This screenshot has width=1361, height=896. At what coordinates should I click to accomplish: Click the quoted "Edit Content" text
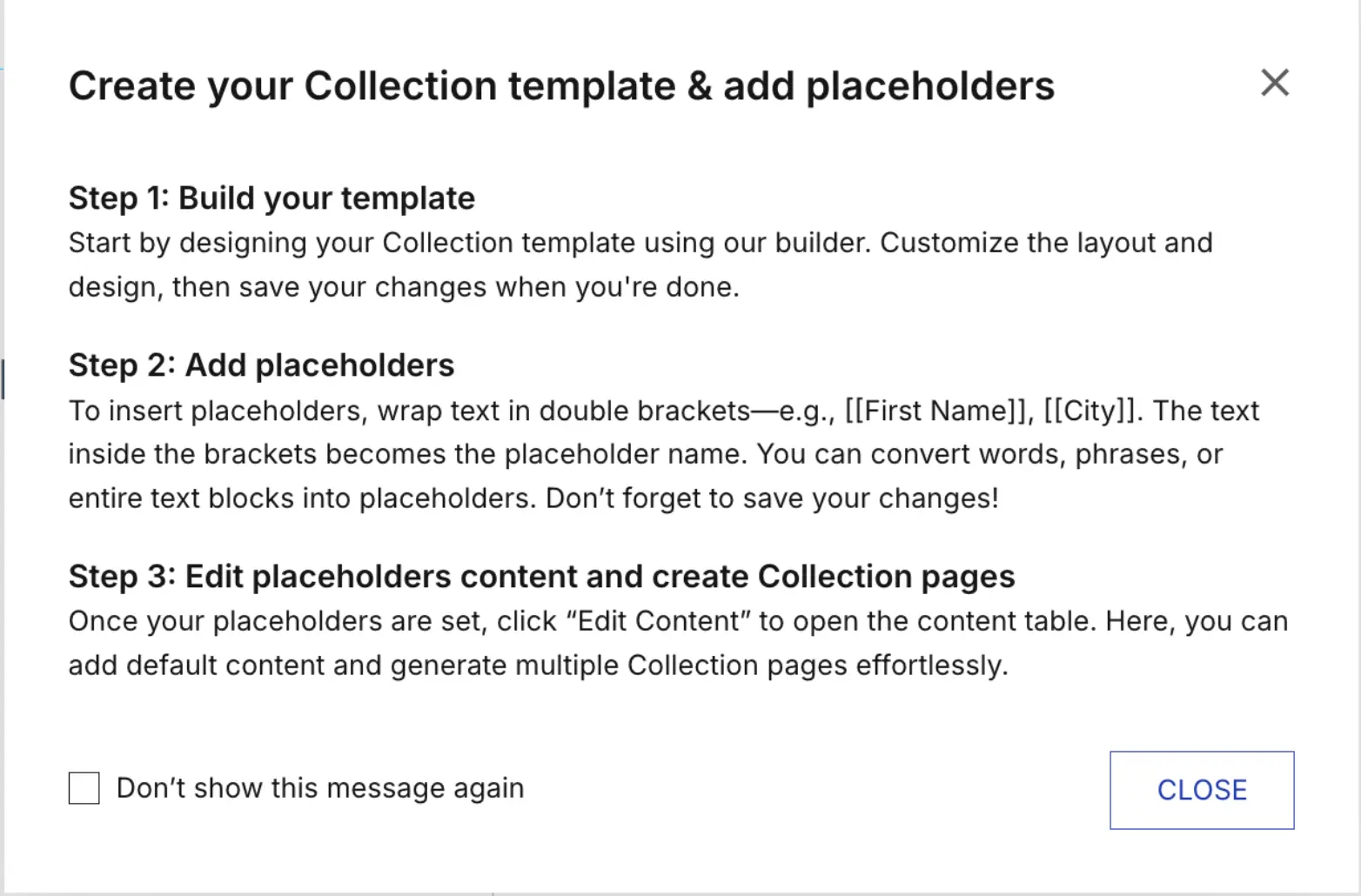click(658, 621)
